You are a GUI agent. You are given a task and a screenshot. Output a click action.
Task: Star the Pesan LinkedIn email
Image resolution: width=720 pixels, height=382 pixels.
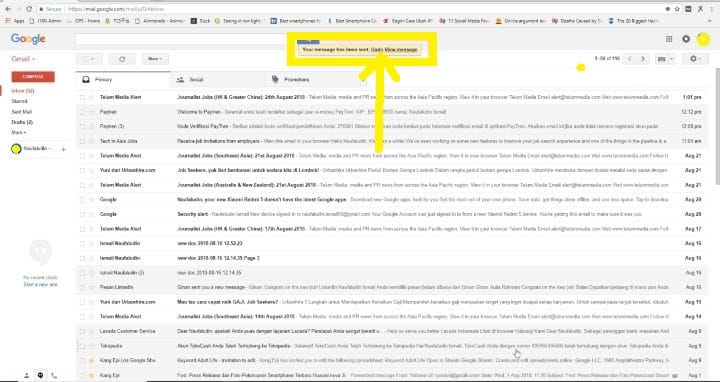[91, 287]
